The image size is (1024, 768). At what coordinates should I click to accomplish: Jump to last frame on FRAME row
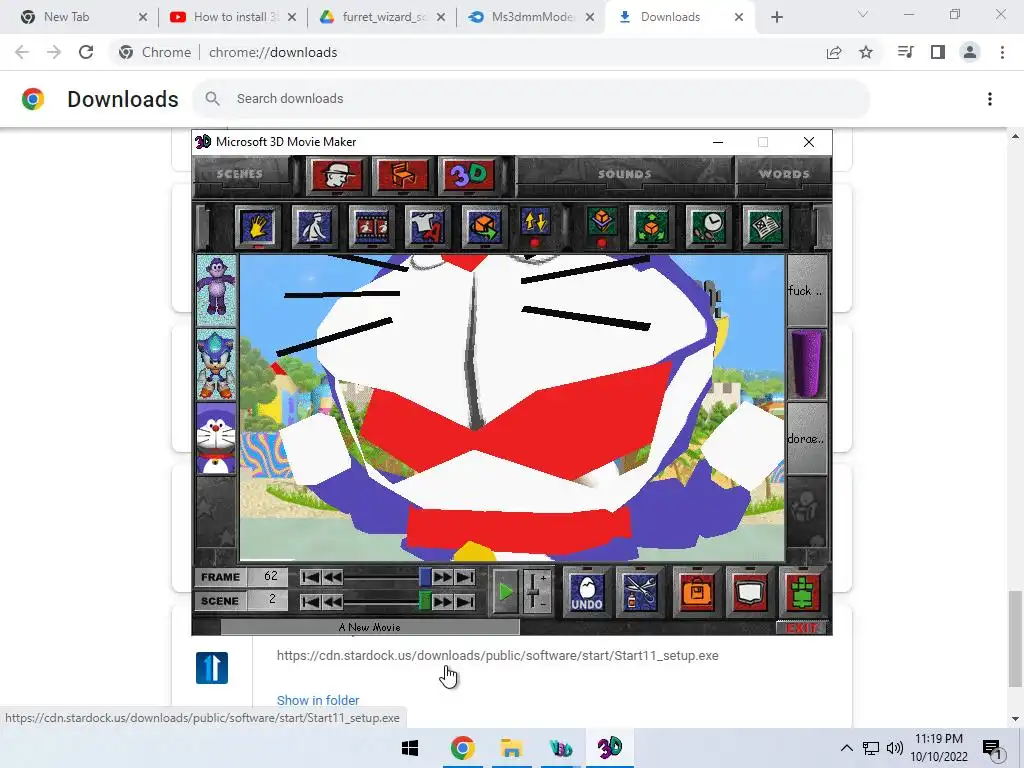465,577
